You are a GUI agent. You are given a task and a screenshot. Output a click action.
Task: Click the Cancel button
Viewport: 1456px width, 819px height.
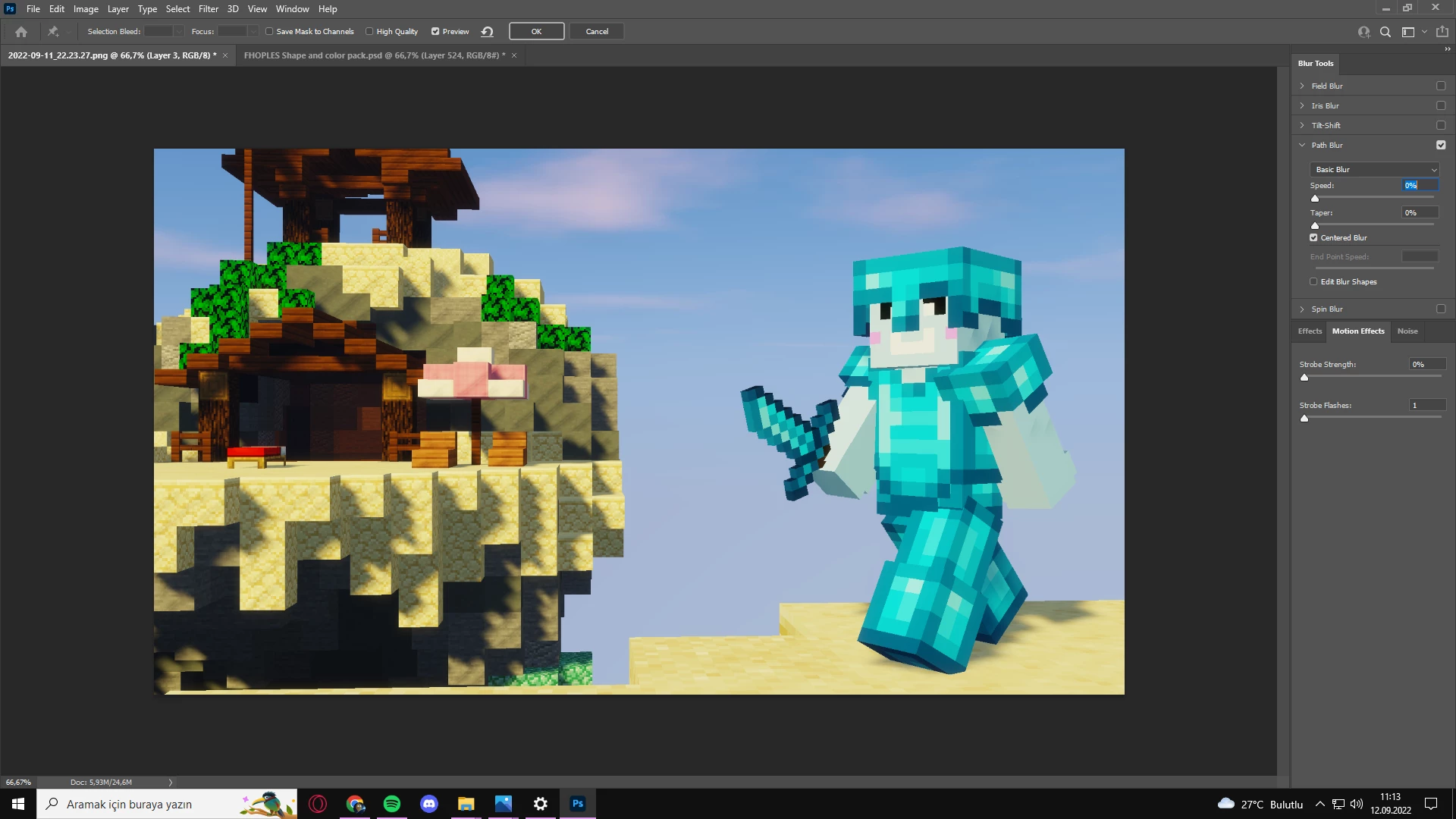click(597, 32)
